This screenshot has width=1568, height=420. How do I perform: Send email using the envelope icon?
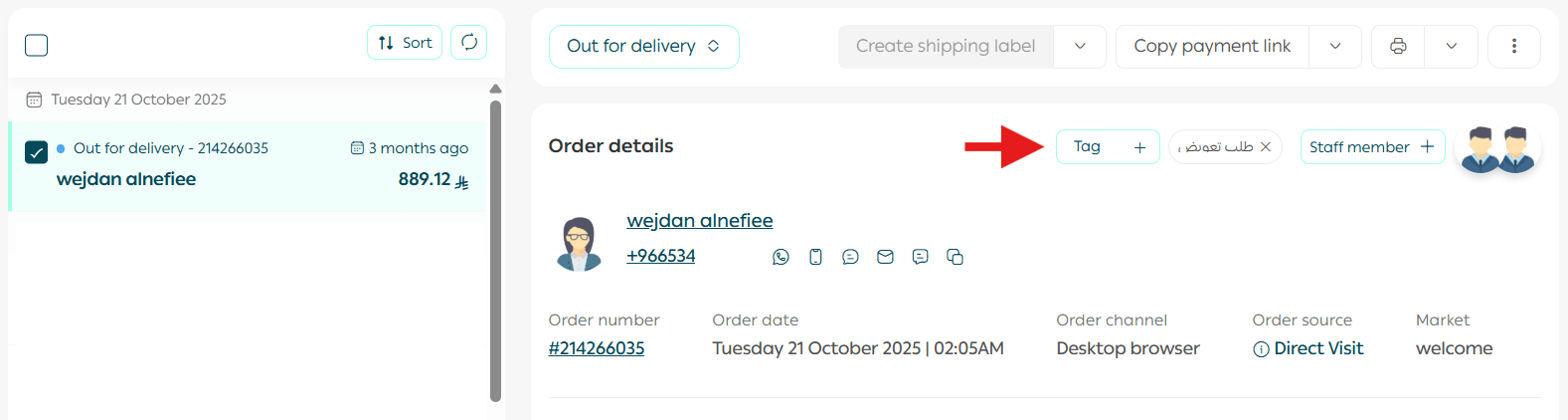pos(885,257)
